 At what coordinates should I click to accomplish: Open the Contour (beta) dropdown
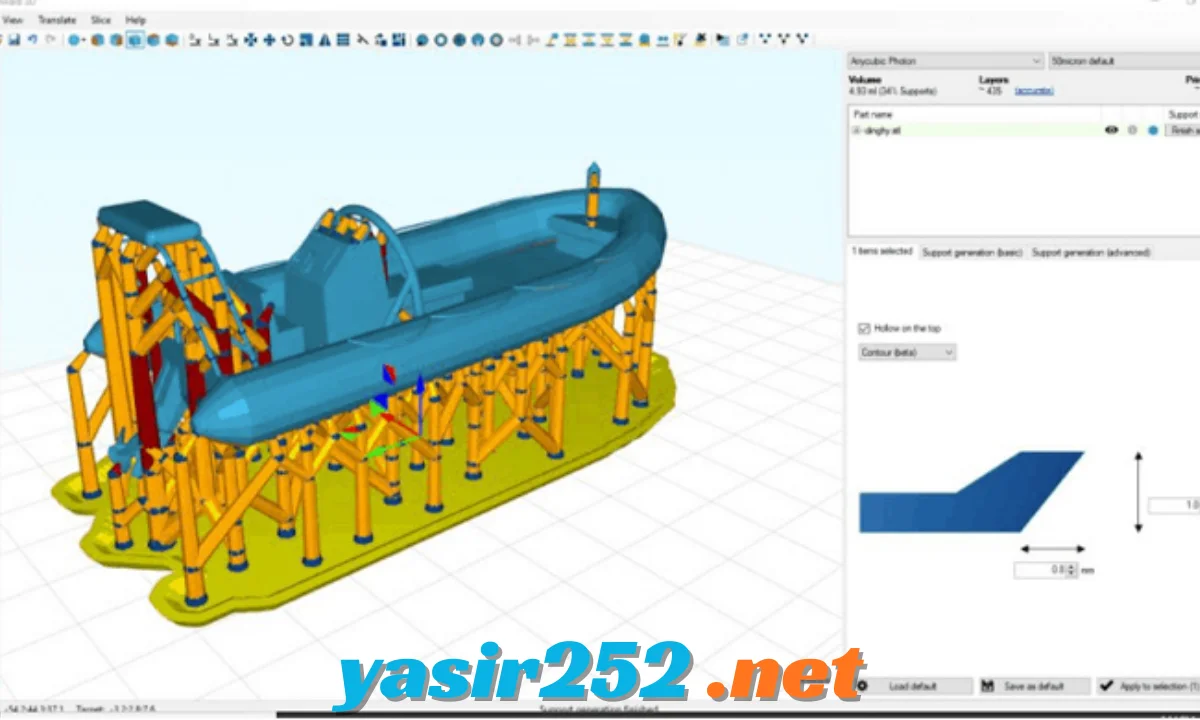tap(907, 352)
